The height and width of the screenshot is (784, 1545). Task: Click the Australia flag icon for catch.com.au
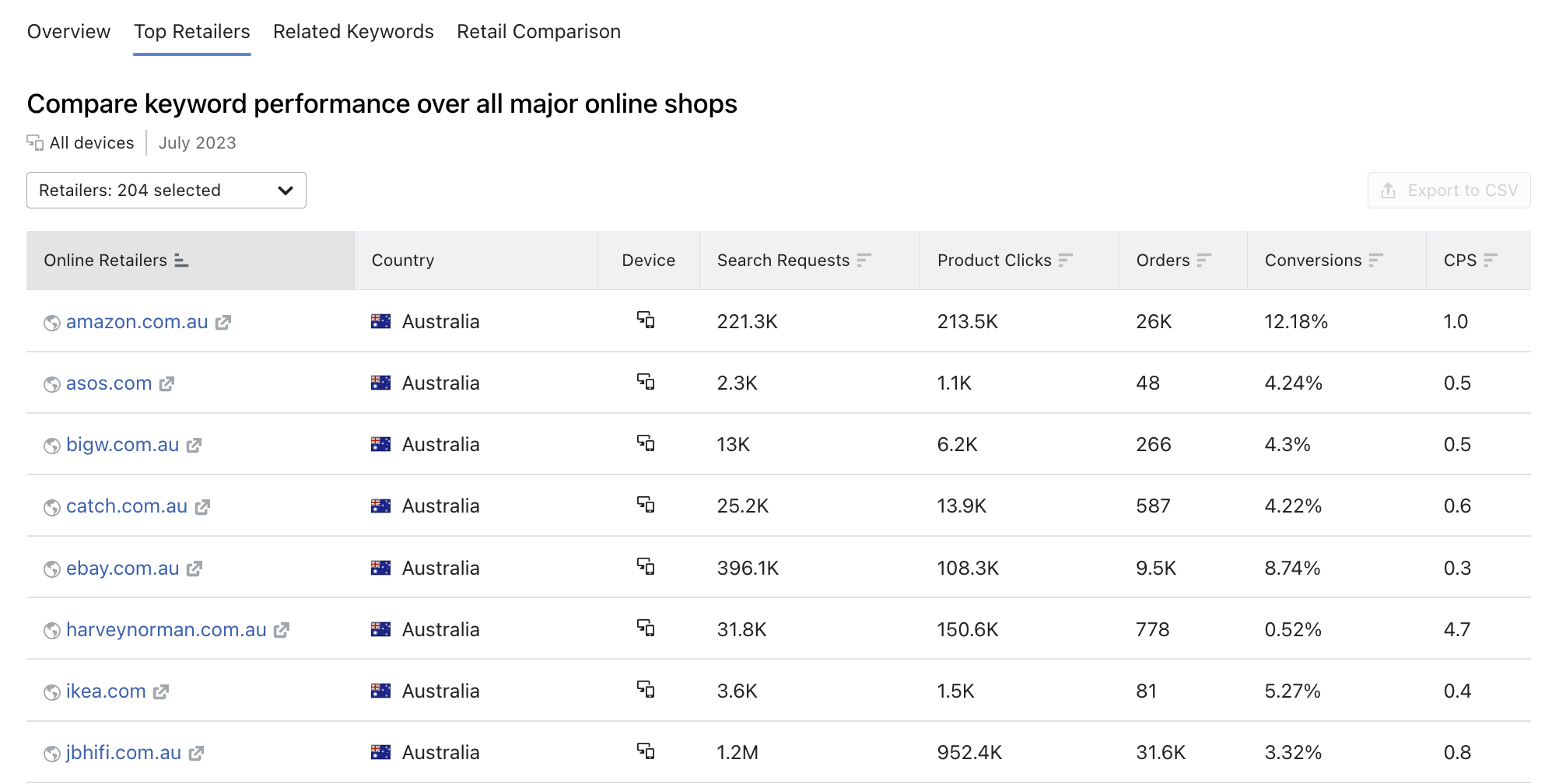[x=380, y=506]
